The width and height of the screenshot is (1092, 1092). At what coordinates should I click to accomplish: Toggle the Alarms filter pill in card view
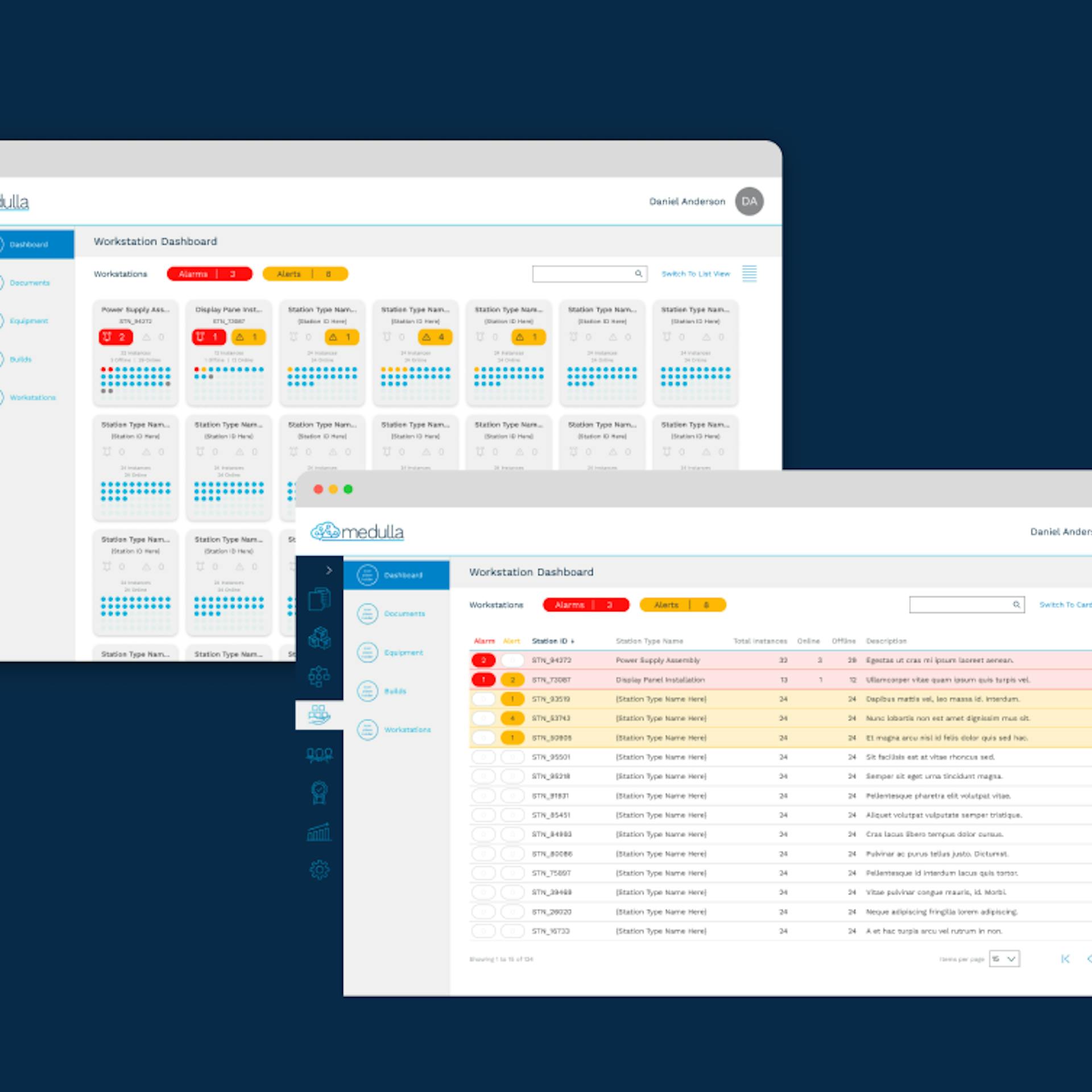pyautogui.click(x=209, y=274)
